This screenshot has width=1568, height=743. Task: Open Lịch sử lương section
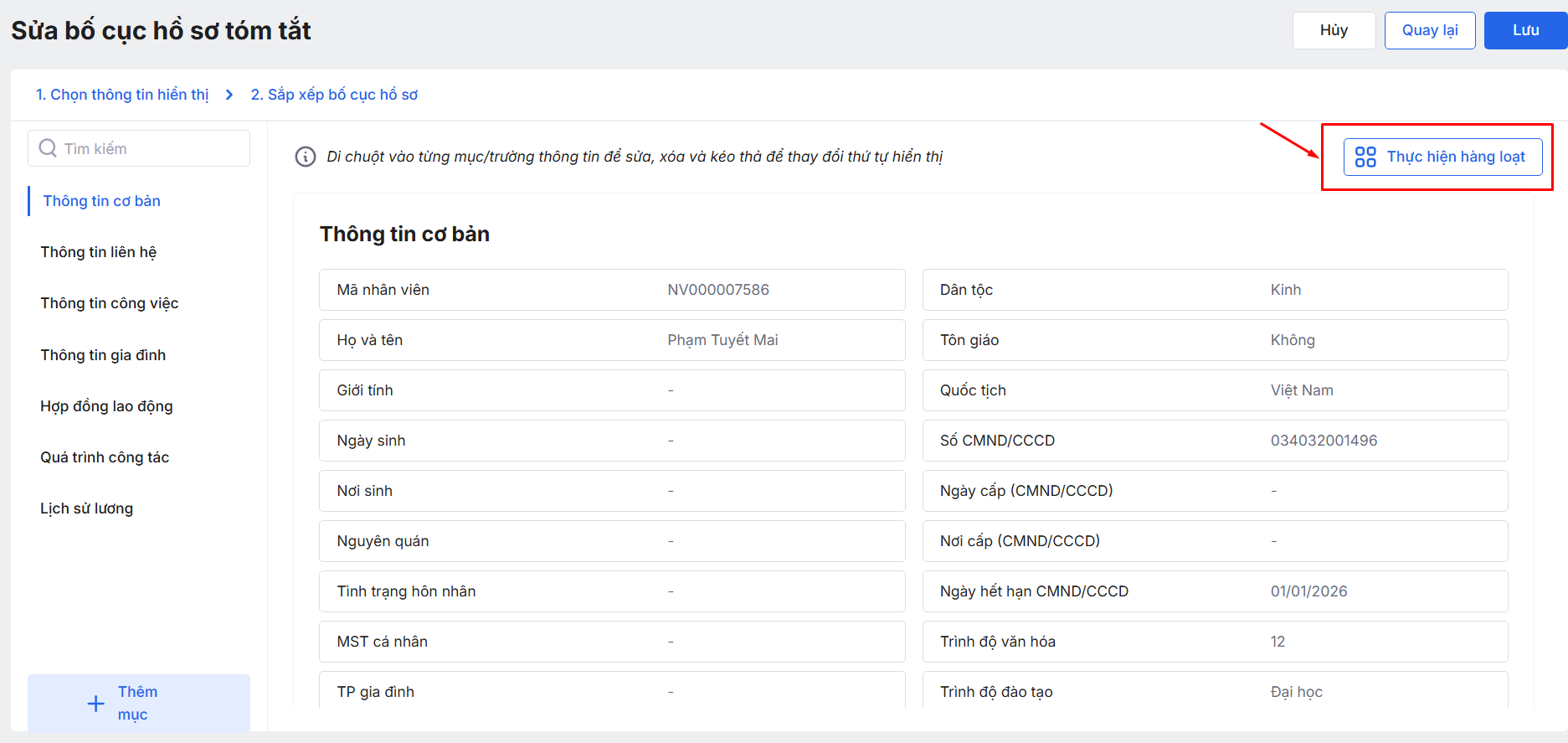point(87,508)
